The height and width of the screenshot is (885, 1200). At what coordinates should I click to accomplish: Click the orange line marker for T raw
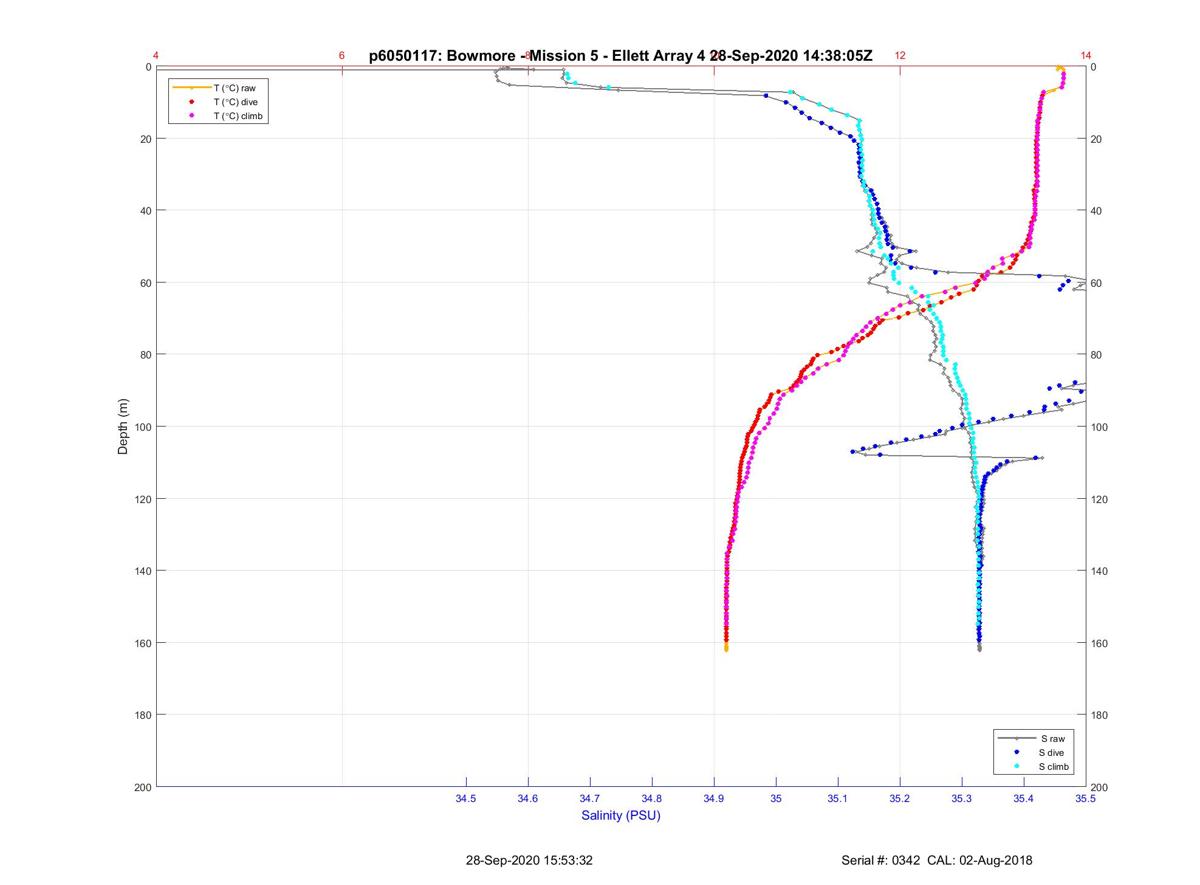190,88
